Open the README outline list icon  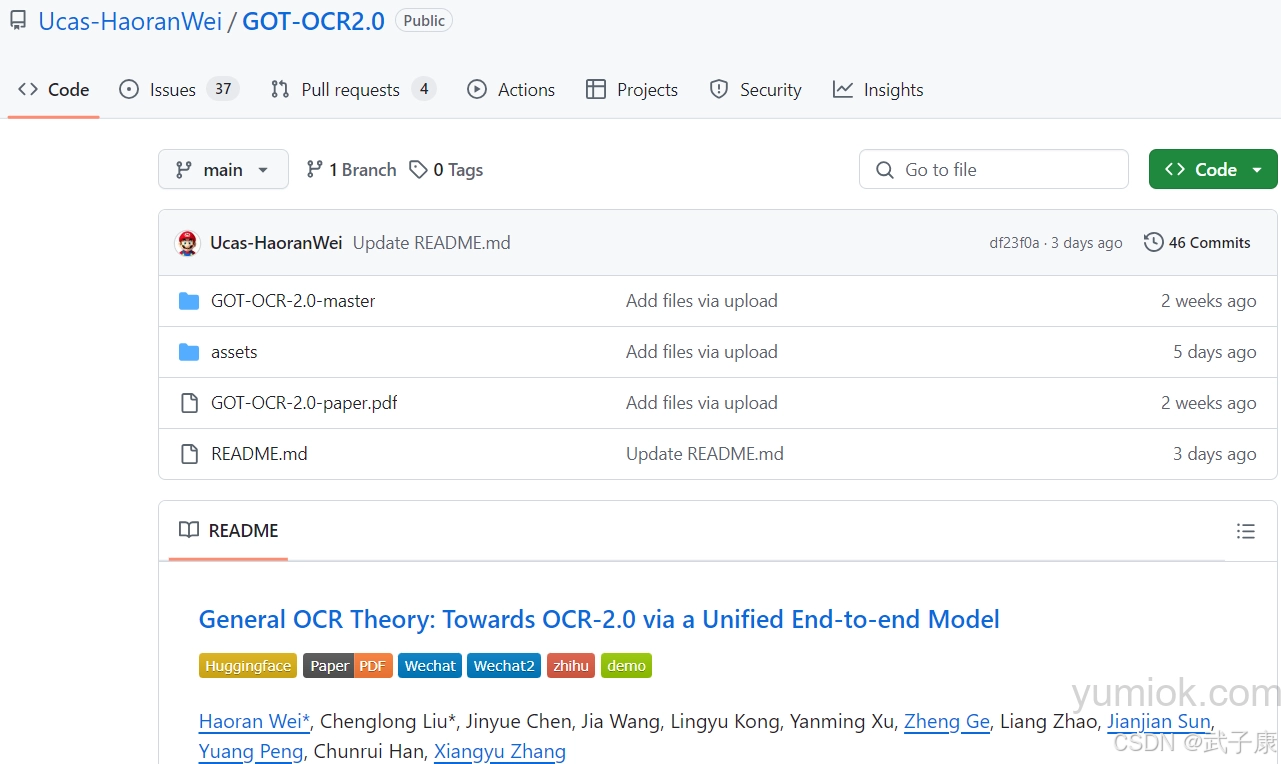point(1246,531)
